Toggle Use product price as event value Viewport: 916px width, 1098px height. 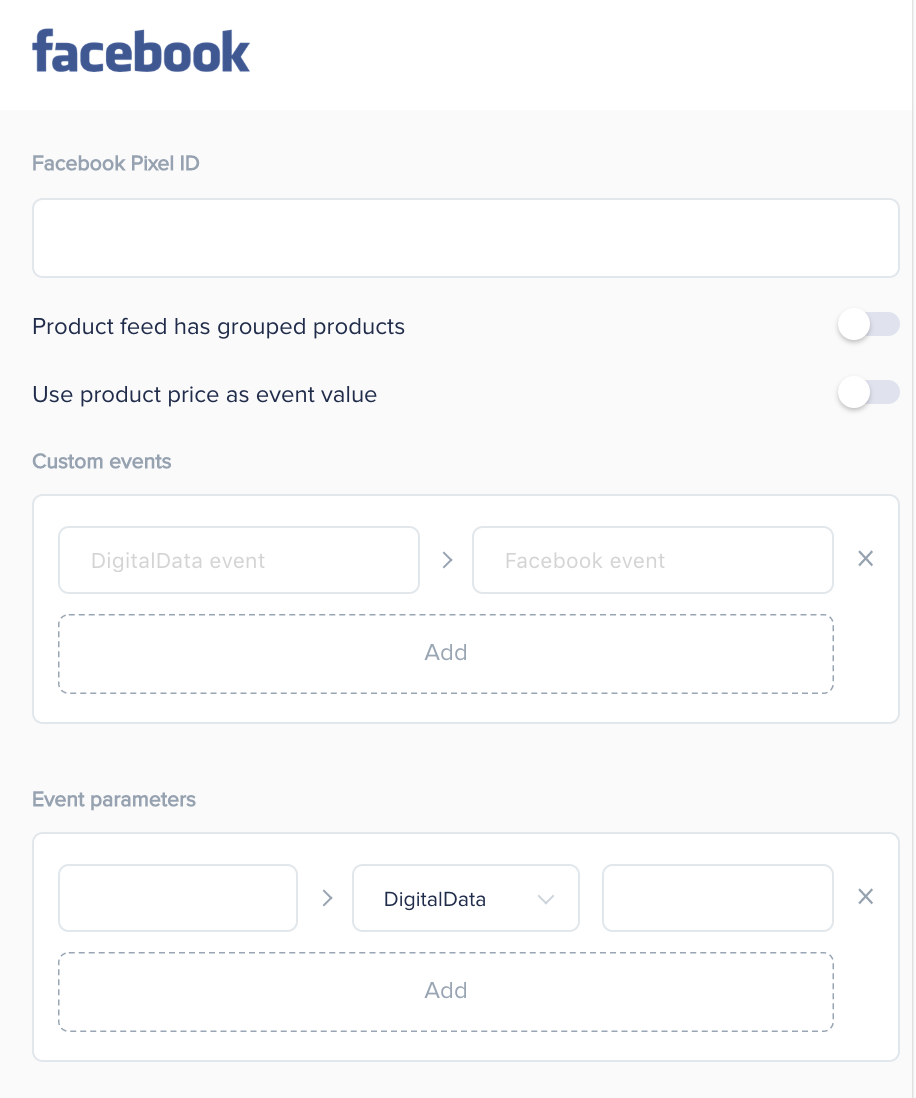(868, 393)
